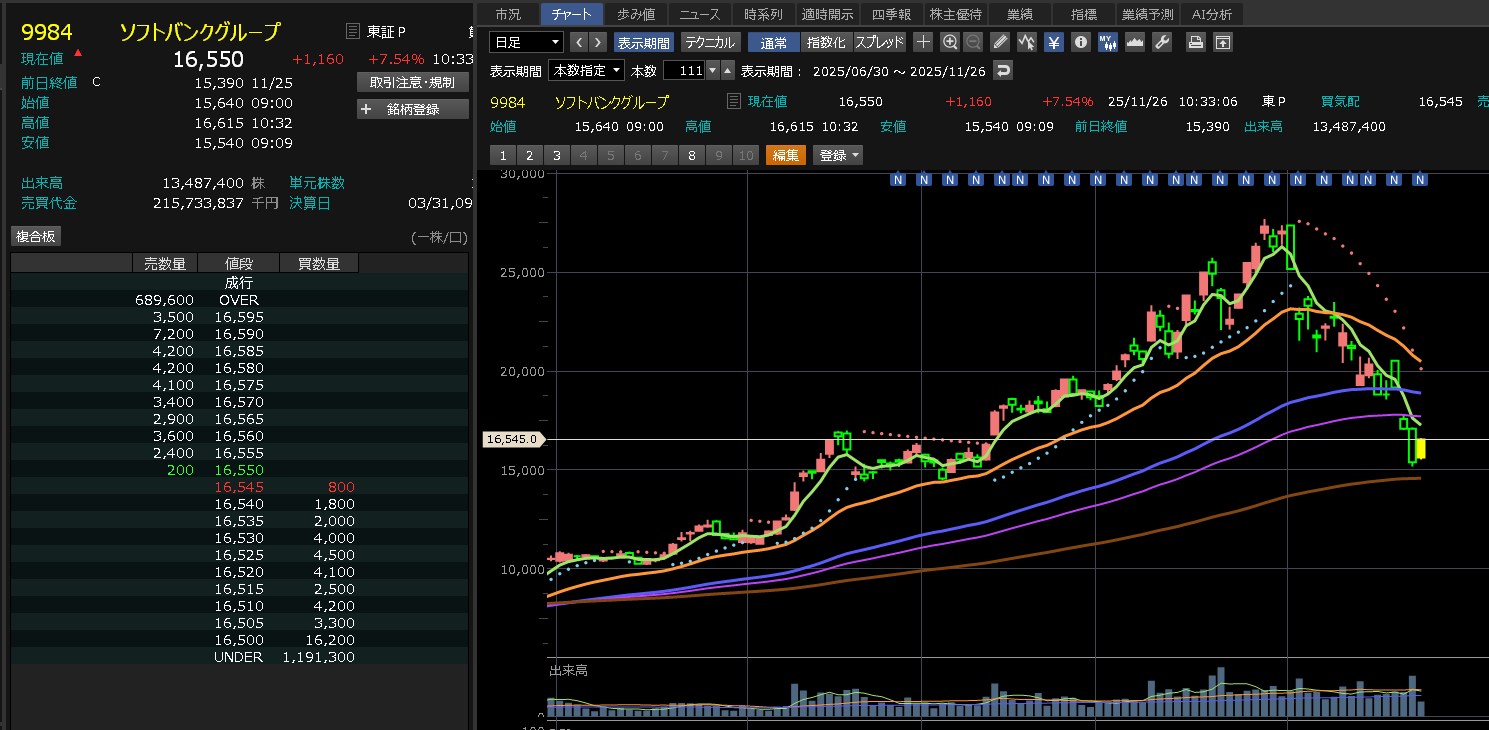Zoom in the chart with magnifier plus
This screenshot has width=1489, height=730.
(949, 42)
